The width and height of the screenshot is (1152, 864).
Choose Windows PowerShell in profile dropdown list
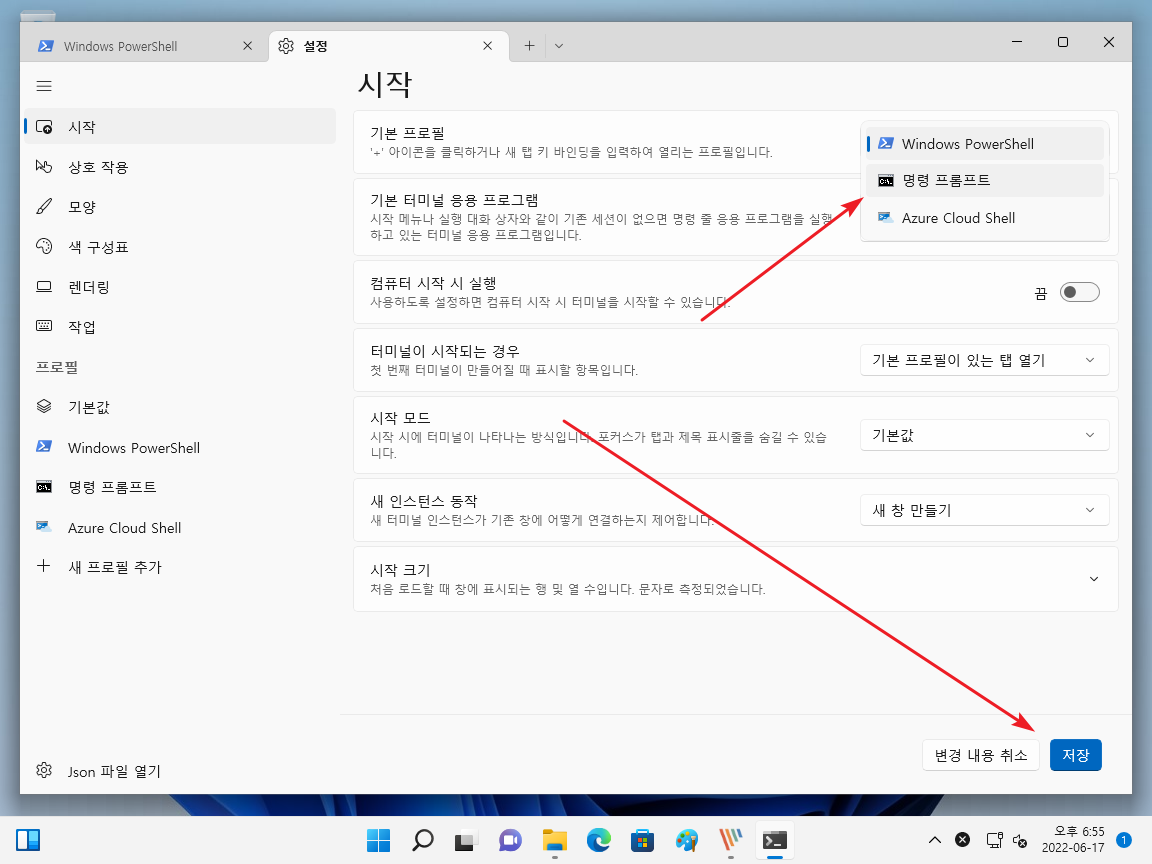(984, 144)
